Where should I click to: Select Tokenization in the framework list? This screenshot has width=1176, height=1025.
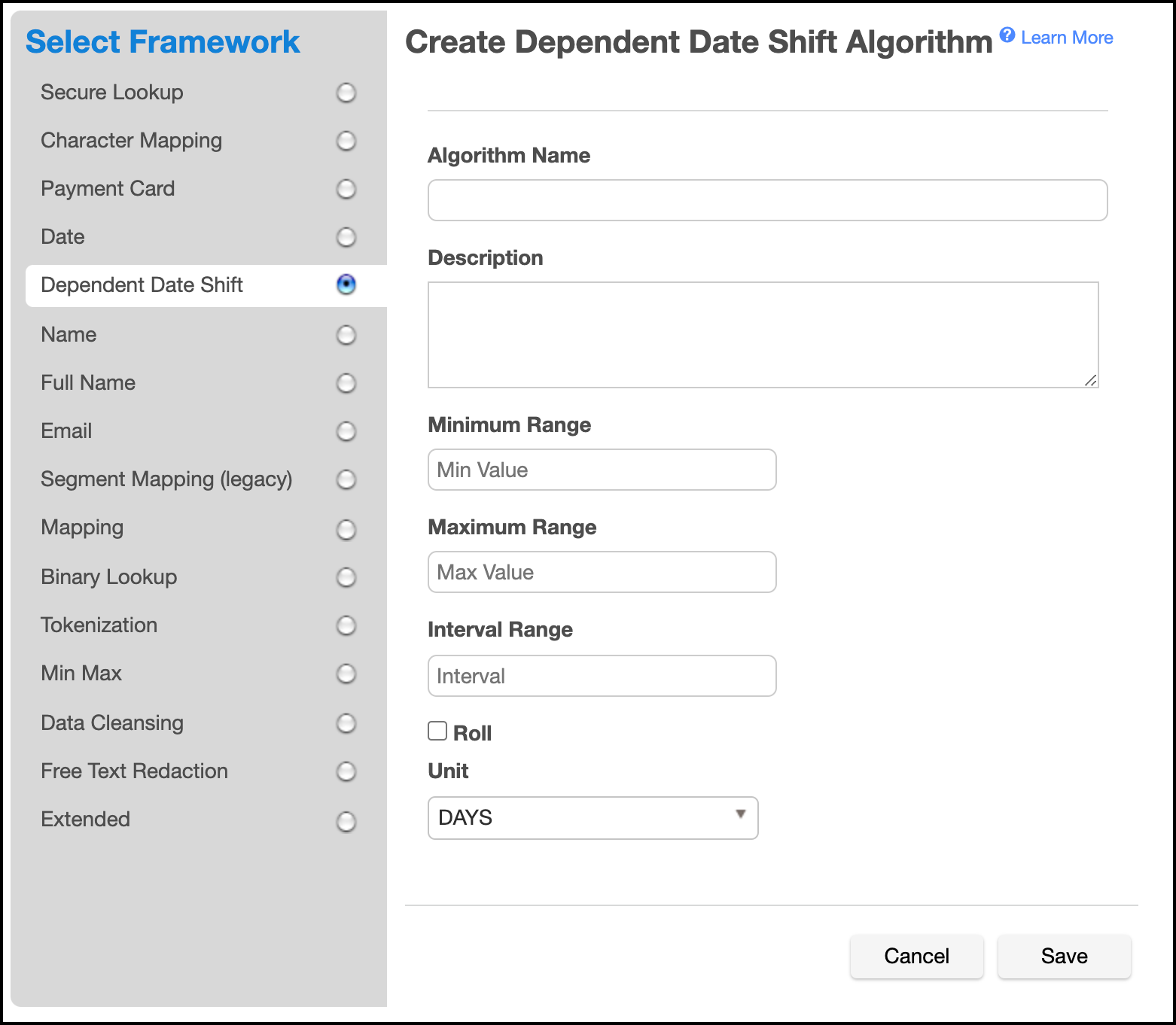(346, 625)
